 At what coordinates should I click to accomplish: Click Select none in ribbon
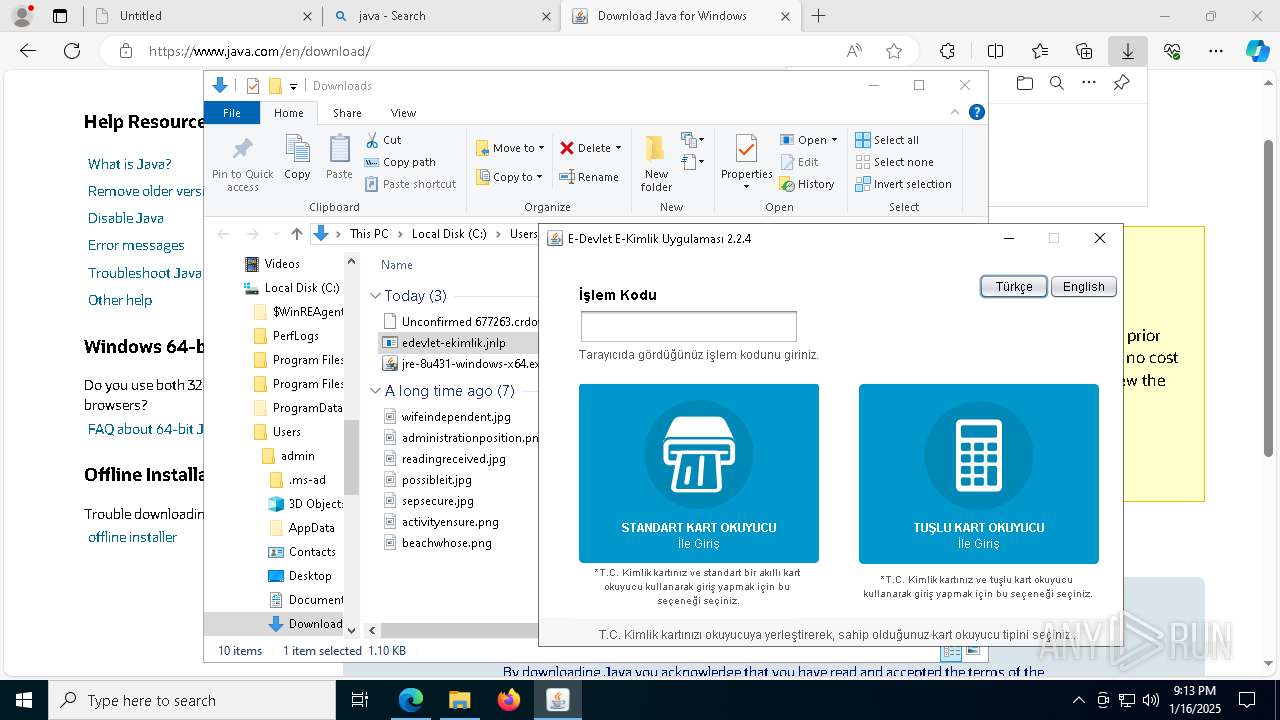(894, 162)
